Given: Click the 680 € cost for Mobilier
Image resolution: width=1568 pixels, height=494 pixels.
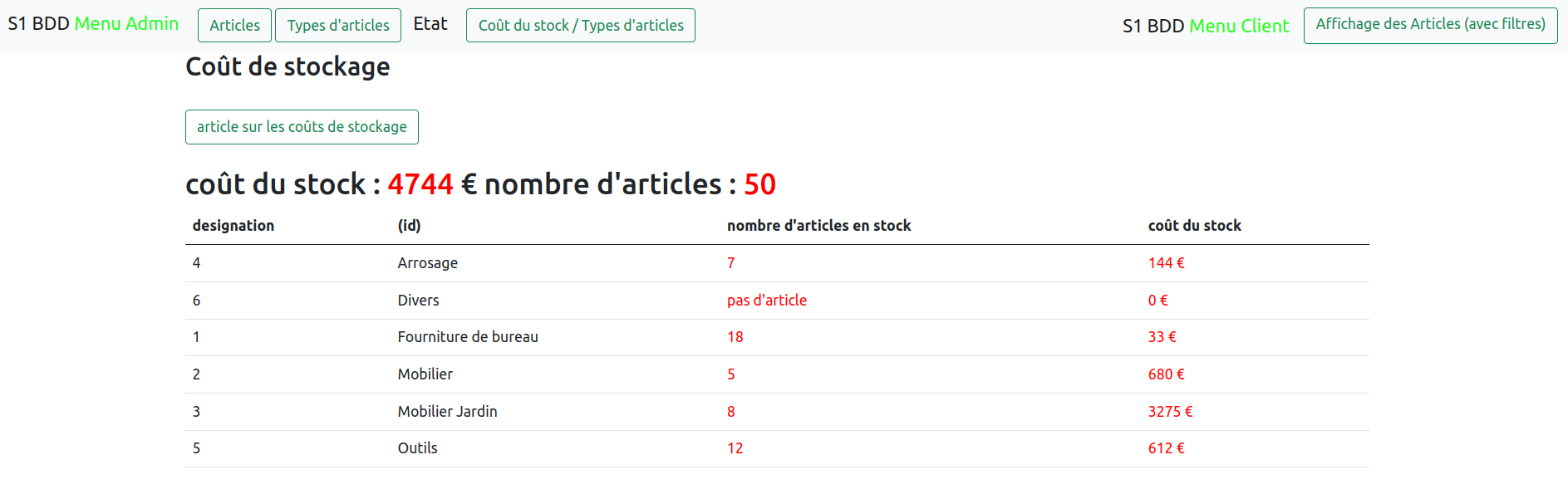Looking at the screenshot, I should (1166, 374).
